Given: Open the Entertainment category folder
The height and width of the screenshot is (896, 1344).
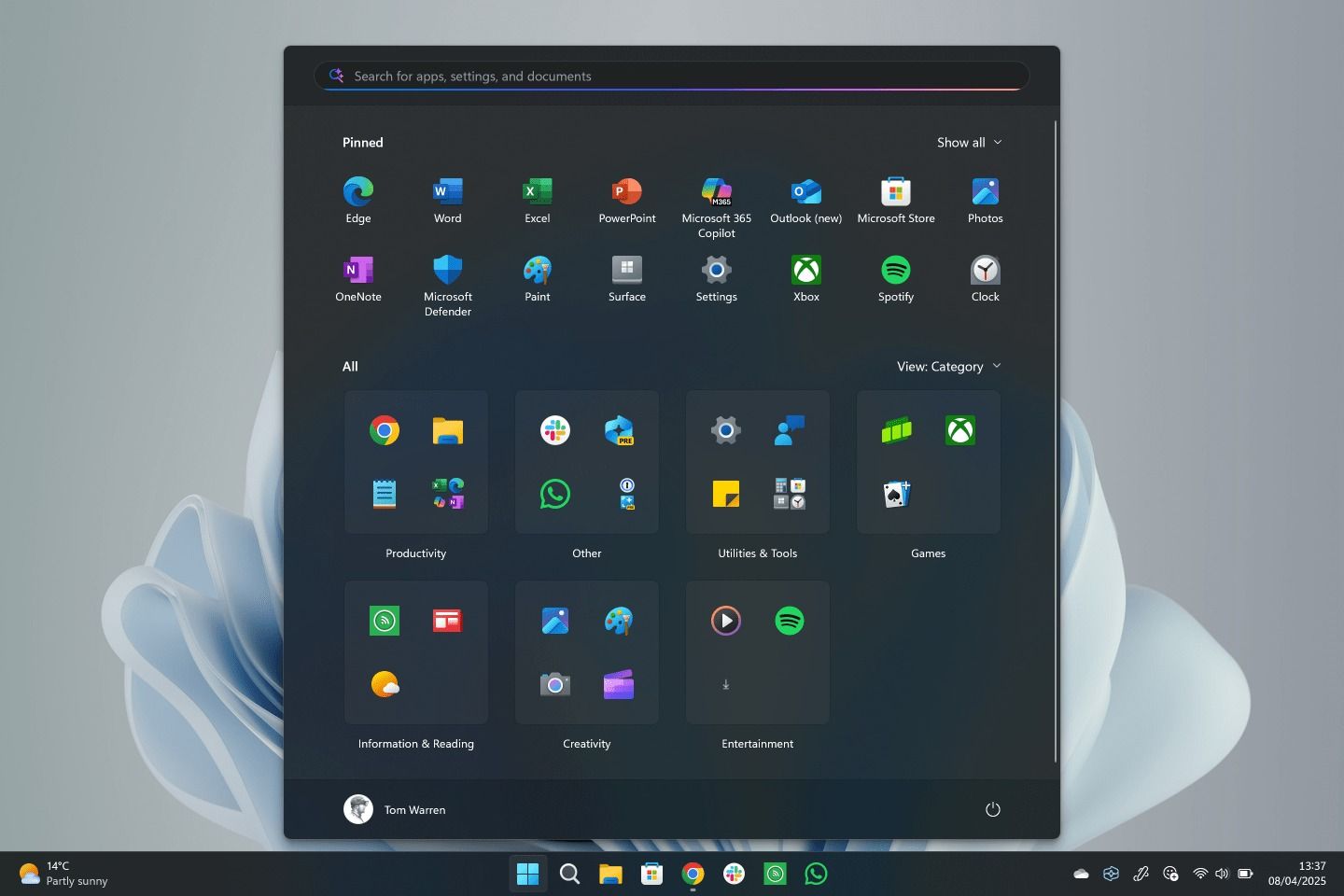Looking at the screenshot, I should tap(757, 652).
